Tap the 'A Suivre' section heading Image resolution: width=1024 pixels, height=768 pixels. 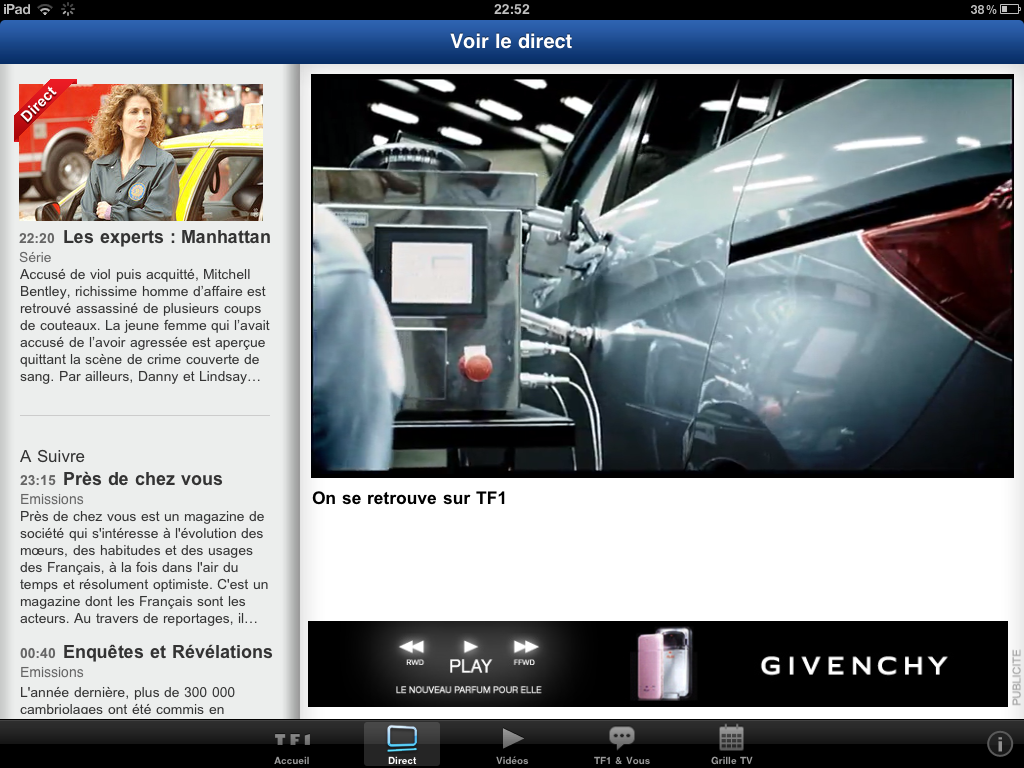pos(52,456)
